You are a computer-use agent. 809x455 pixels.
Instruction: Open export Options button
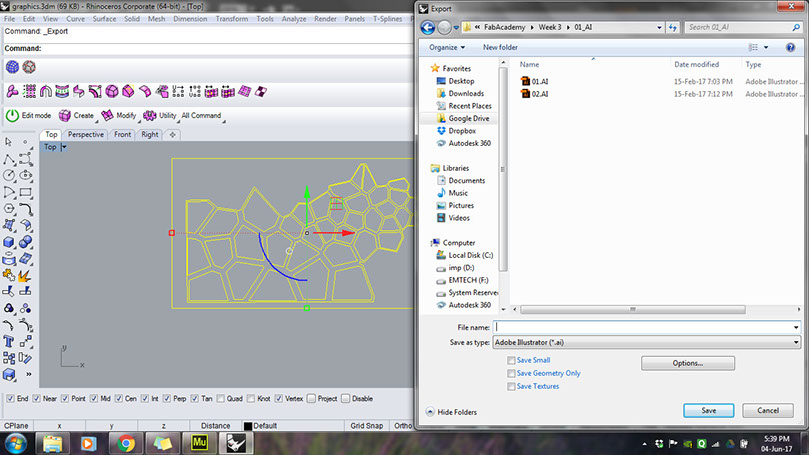click(x=688, y=363)
